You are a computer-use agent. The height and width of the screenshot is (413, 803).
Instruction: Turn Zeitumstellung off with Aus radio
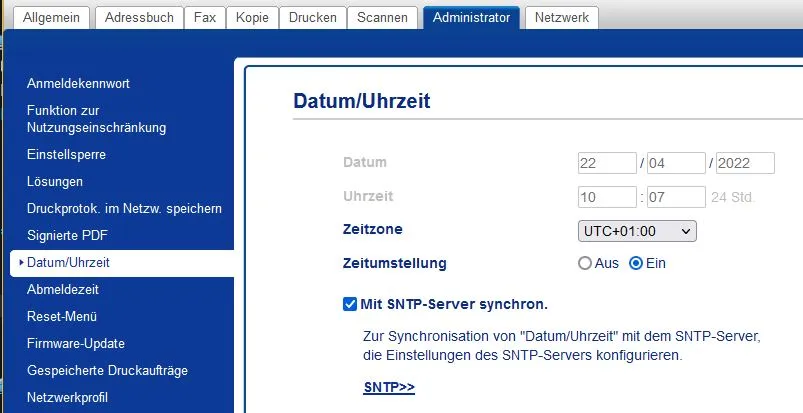coord(585,263)
